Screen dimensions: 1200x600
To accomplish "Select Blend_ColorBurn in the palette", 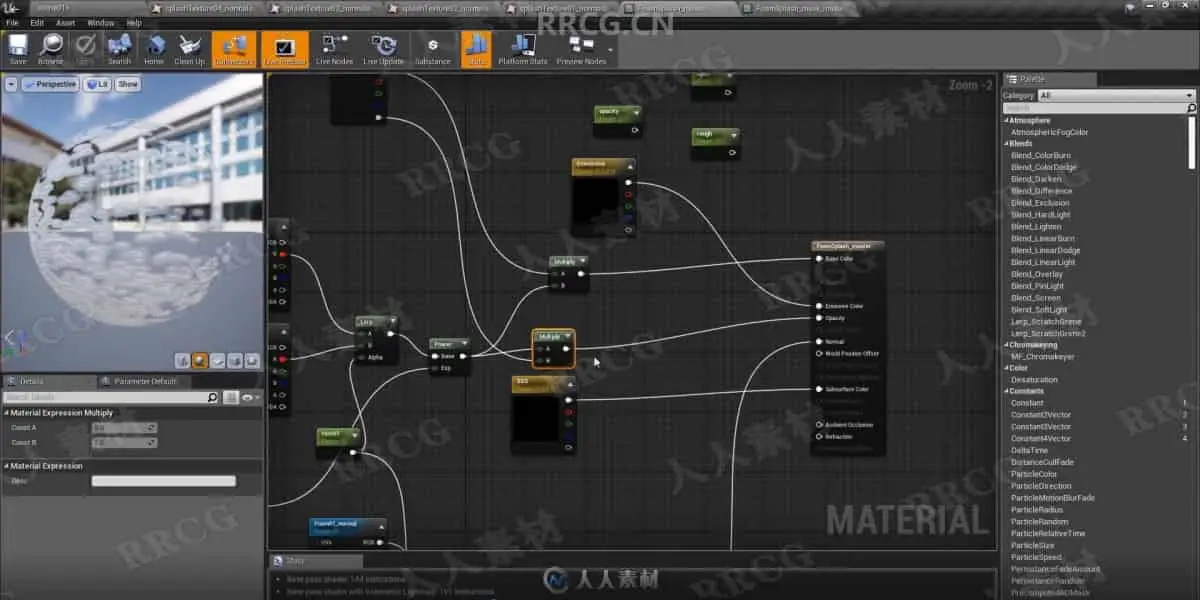I will [1041, 156].
